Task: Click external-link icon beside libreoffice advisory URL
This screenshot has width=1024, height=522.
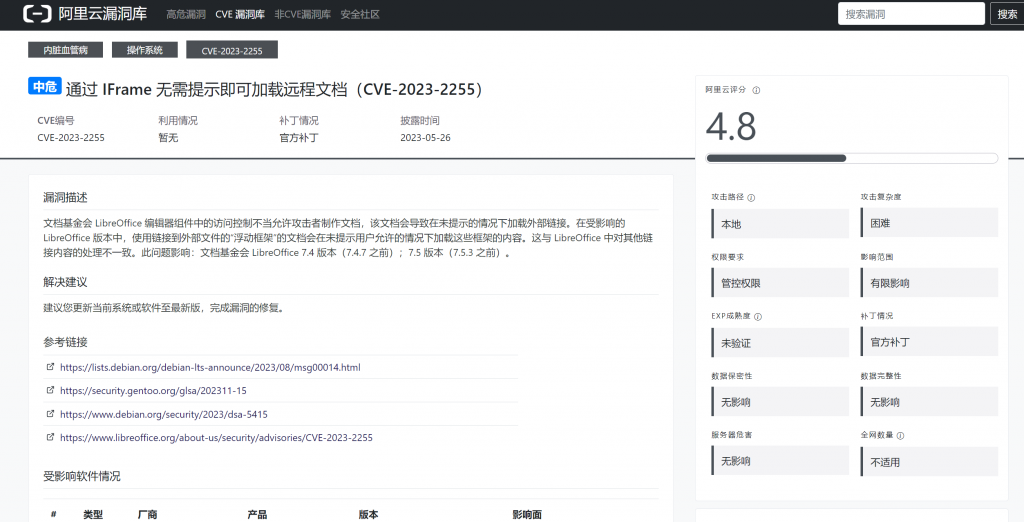Action: tap(50, 437)
